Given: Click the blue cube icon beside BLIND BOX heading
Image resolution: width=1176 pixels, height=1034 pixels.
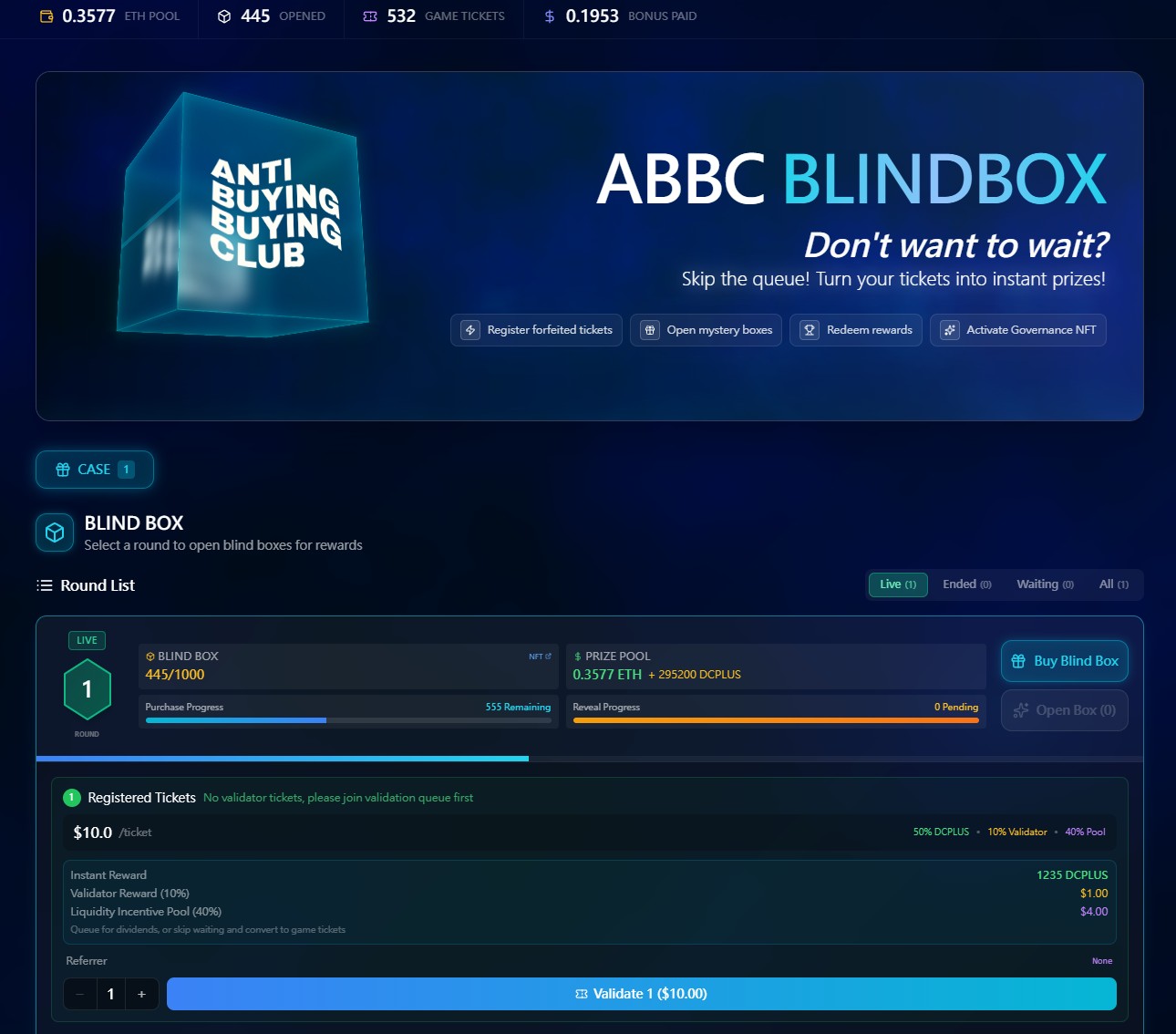Looking at the screenshot, I should click(x=54, y=532).
